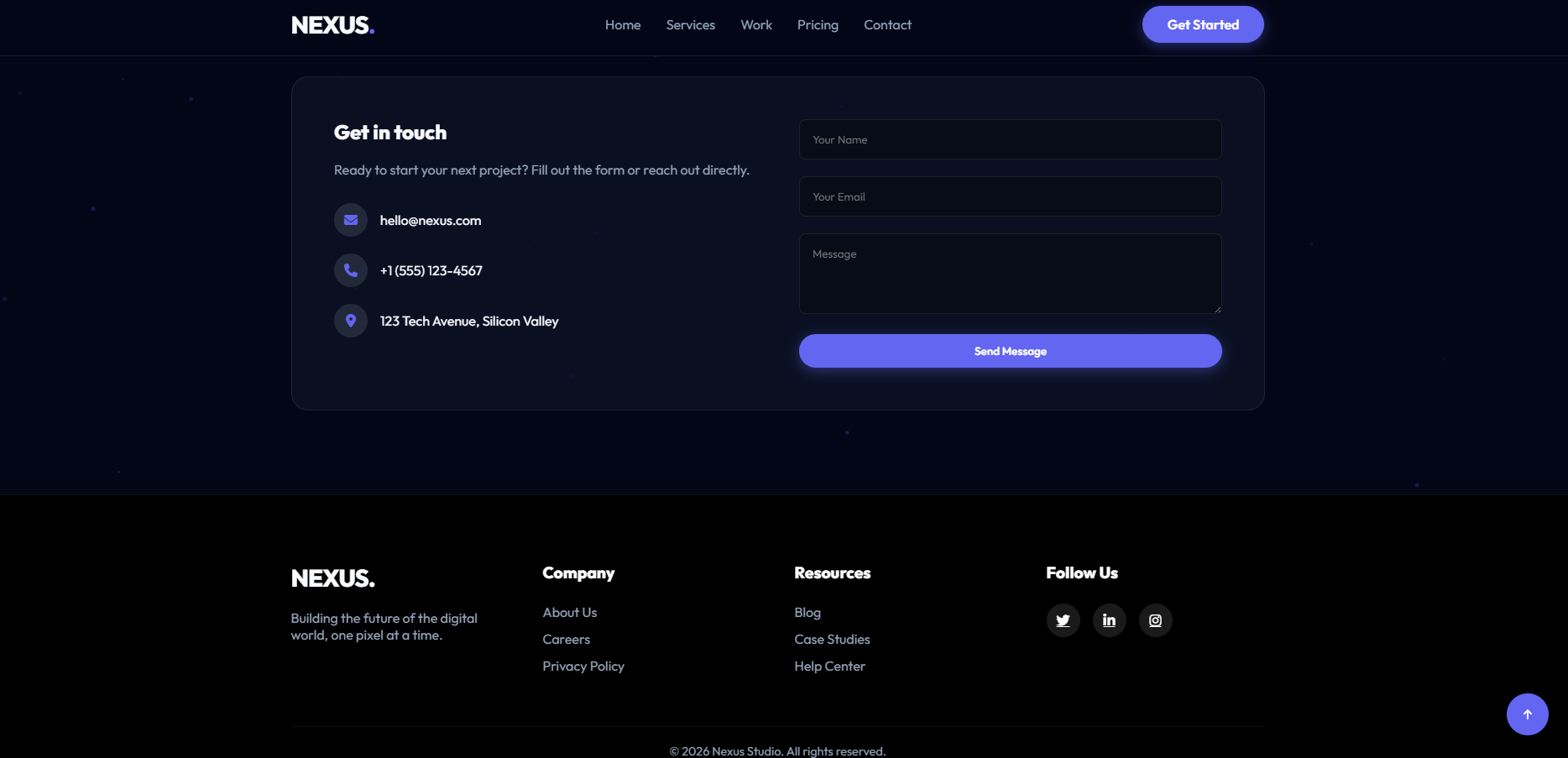Viewport: 1568px width, 758px height.
Task: Click the scroll-to-top arrow button
Action: (1527, 714)
